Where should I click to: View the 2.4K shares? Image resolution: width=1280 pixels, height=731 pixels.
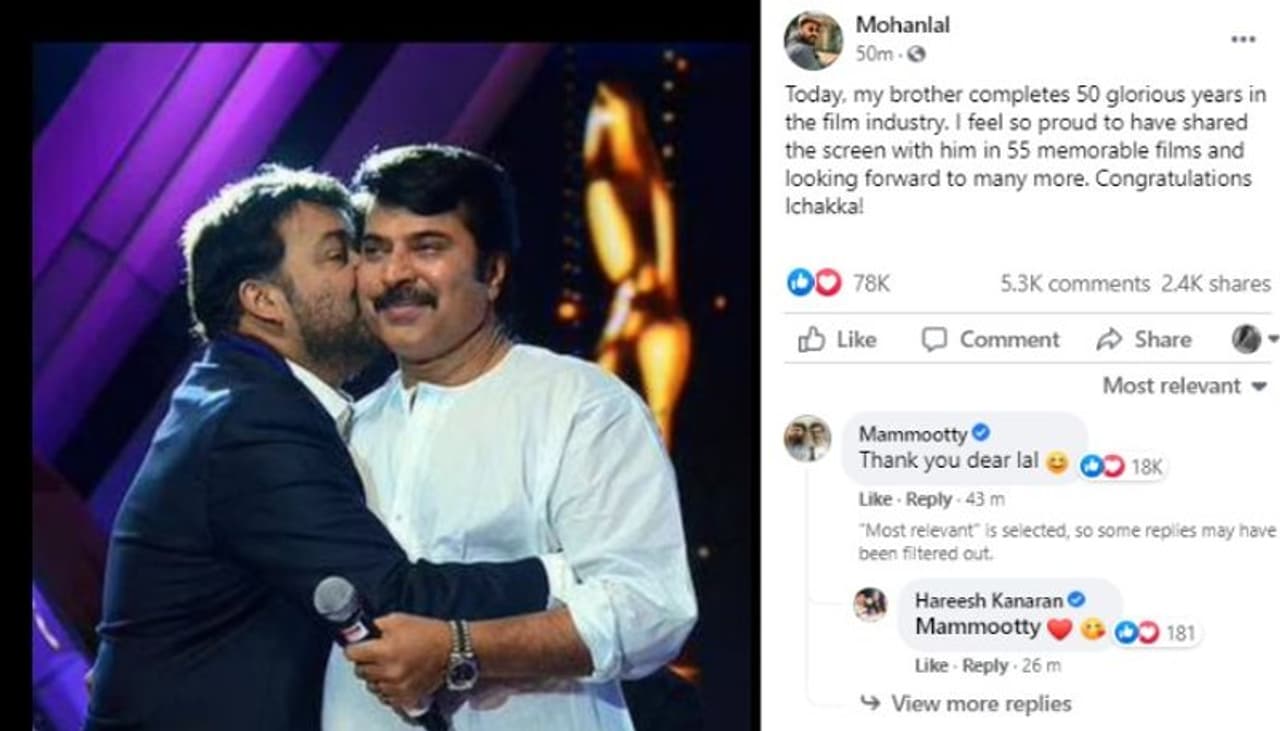[x=1215, y=284]
